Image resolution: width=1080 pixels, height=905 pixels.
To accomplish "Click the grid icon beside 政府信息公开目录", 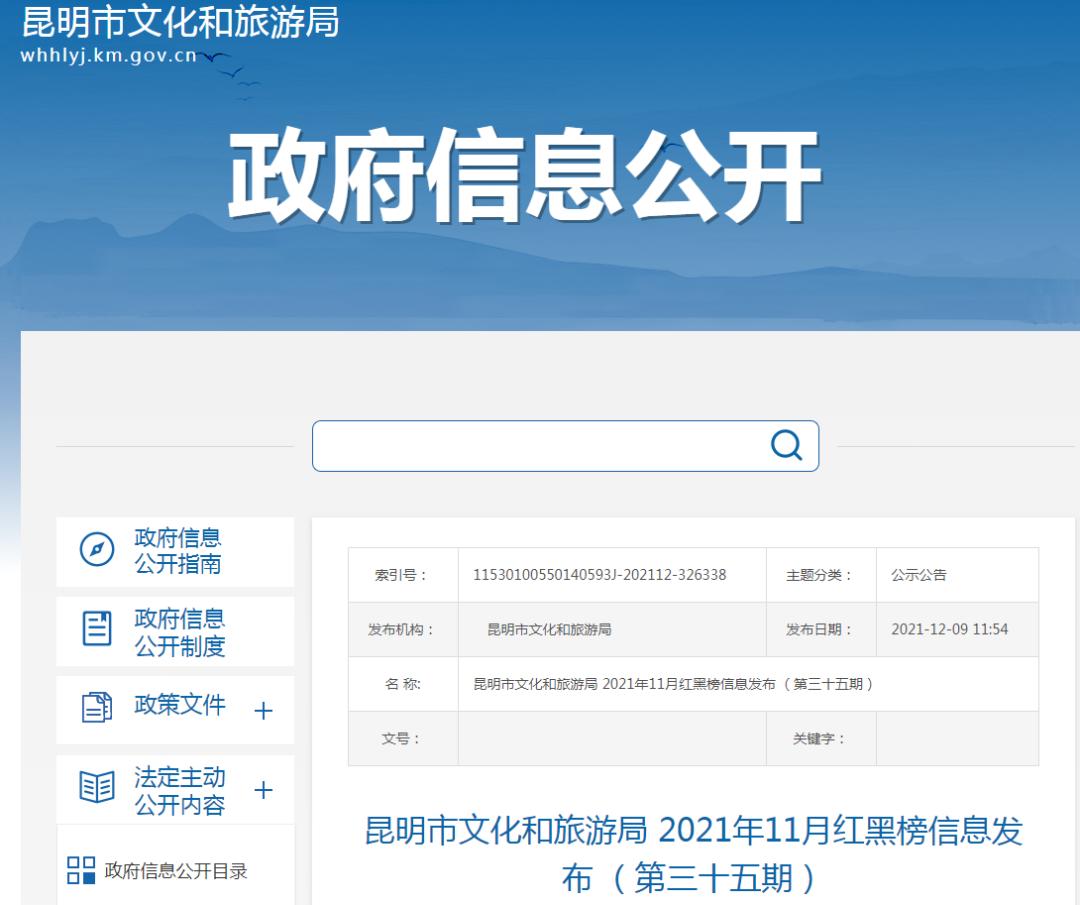I will tap(81, 870).
